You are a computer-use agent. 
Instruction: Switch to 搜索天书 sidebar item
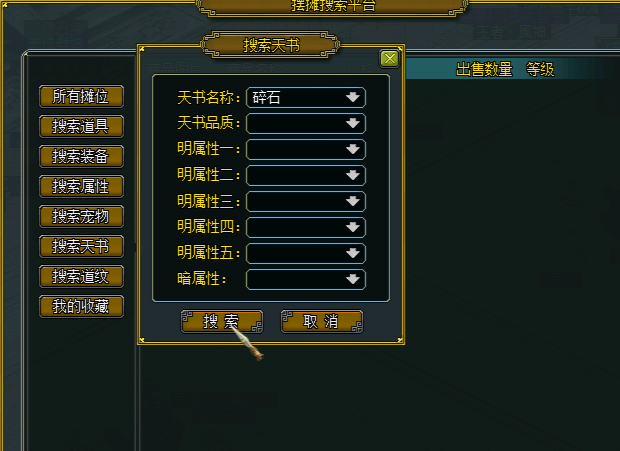[81, 247]
